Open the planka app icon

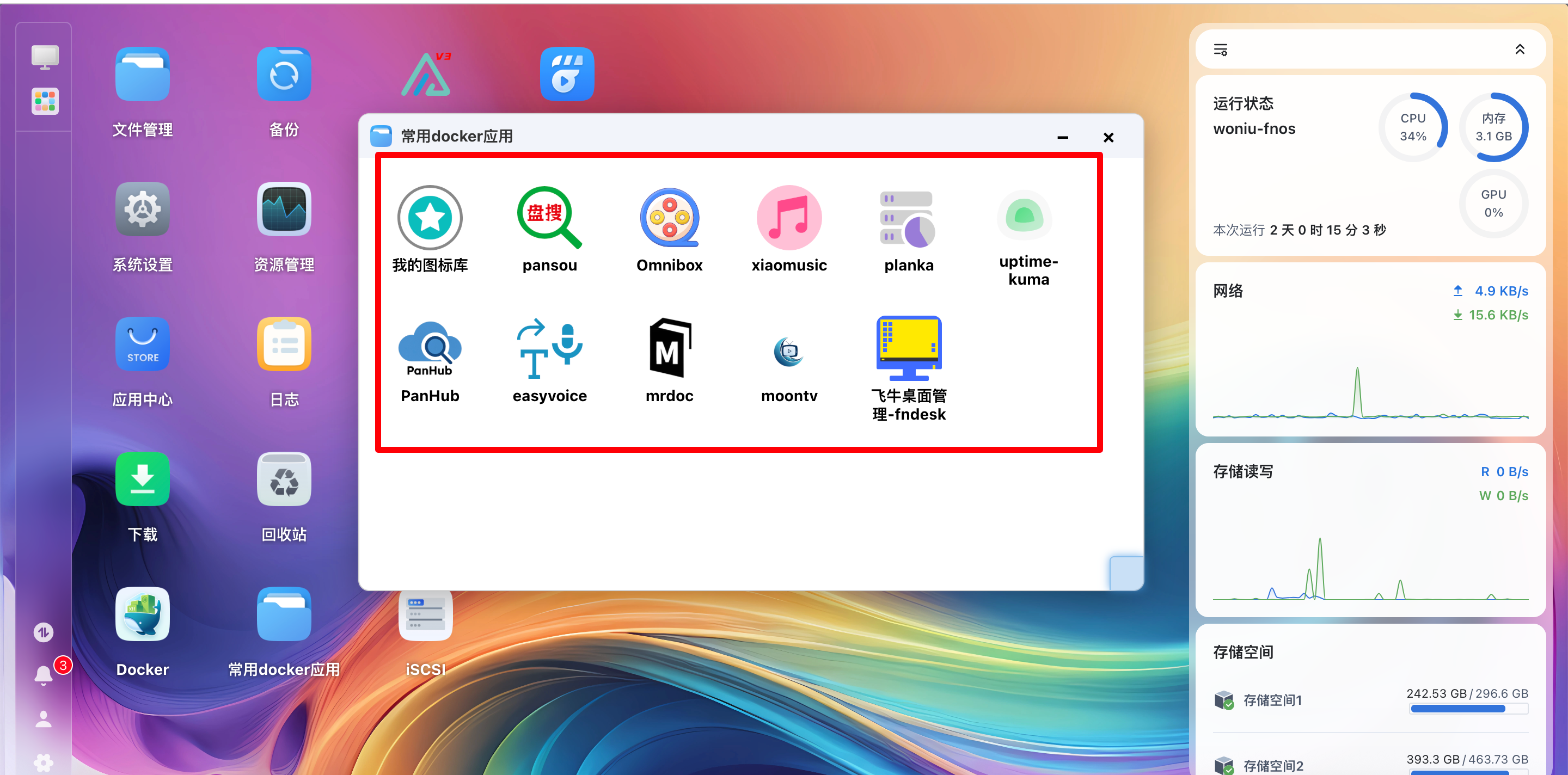(908, 218)
